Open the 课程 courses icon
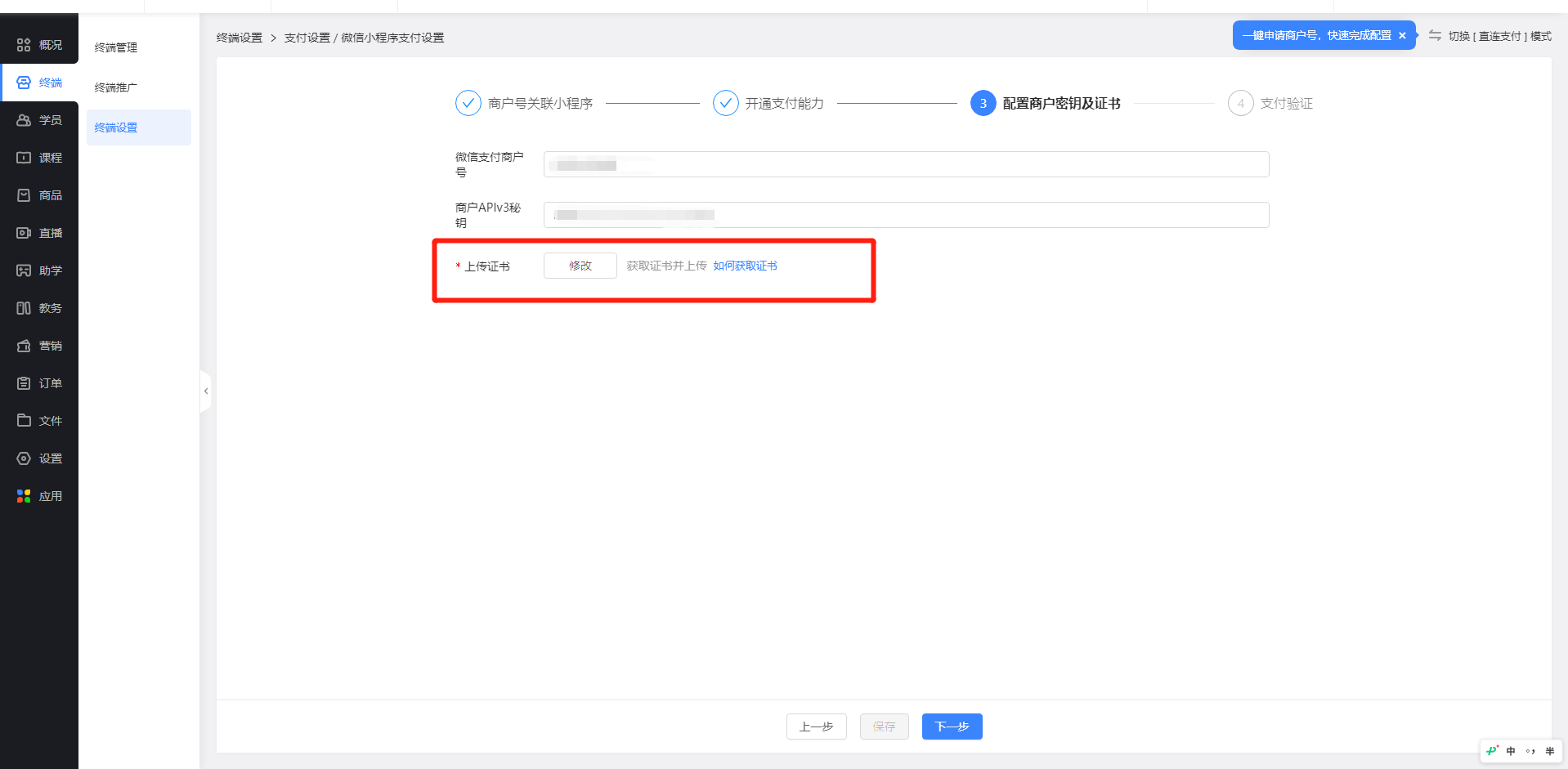Viewport: 1568px width, 769px height. [24, 158]
